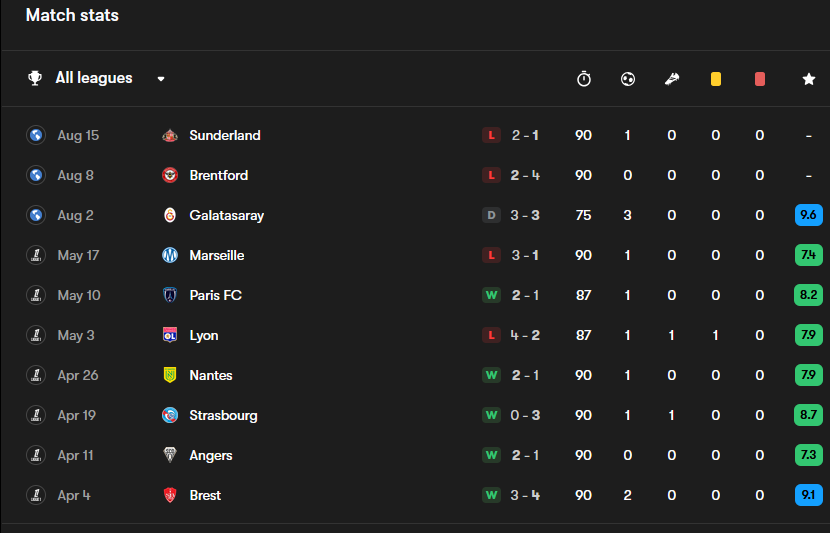Viewport: 830px width, 533px height.
Task: Click the D result badge for Galatasaray
Action: point(491,215)
